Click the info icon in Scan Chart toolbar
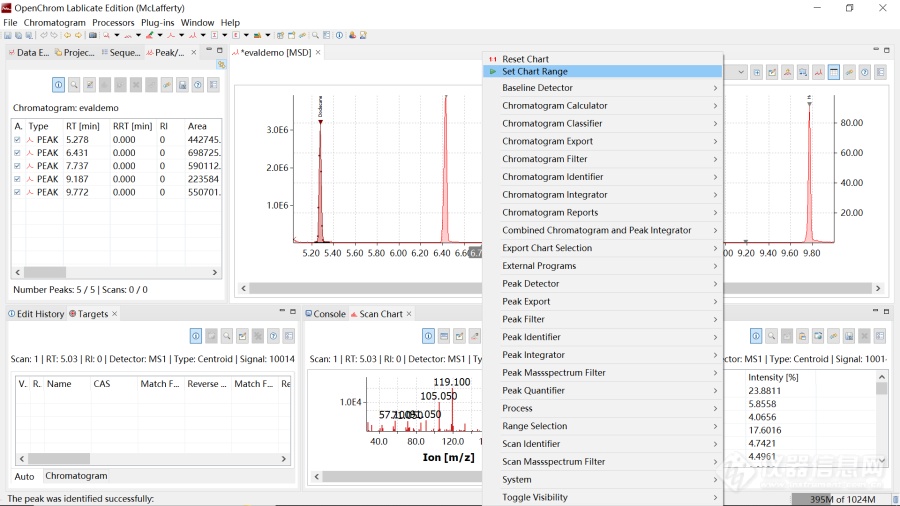This screenshot has height=506, width=900. click(428, 336)
